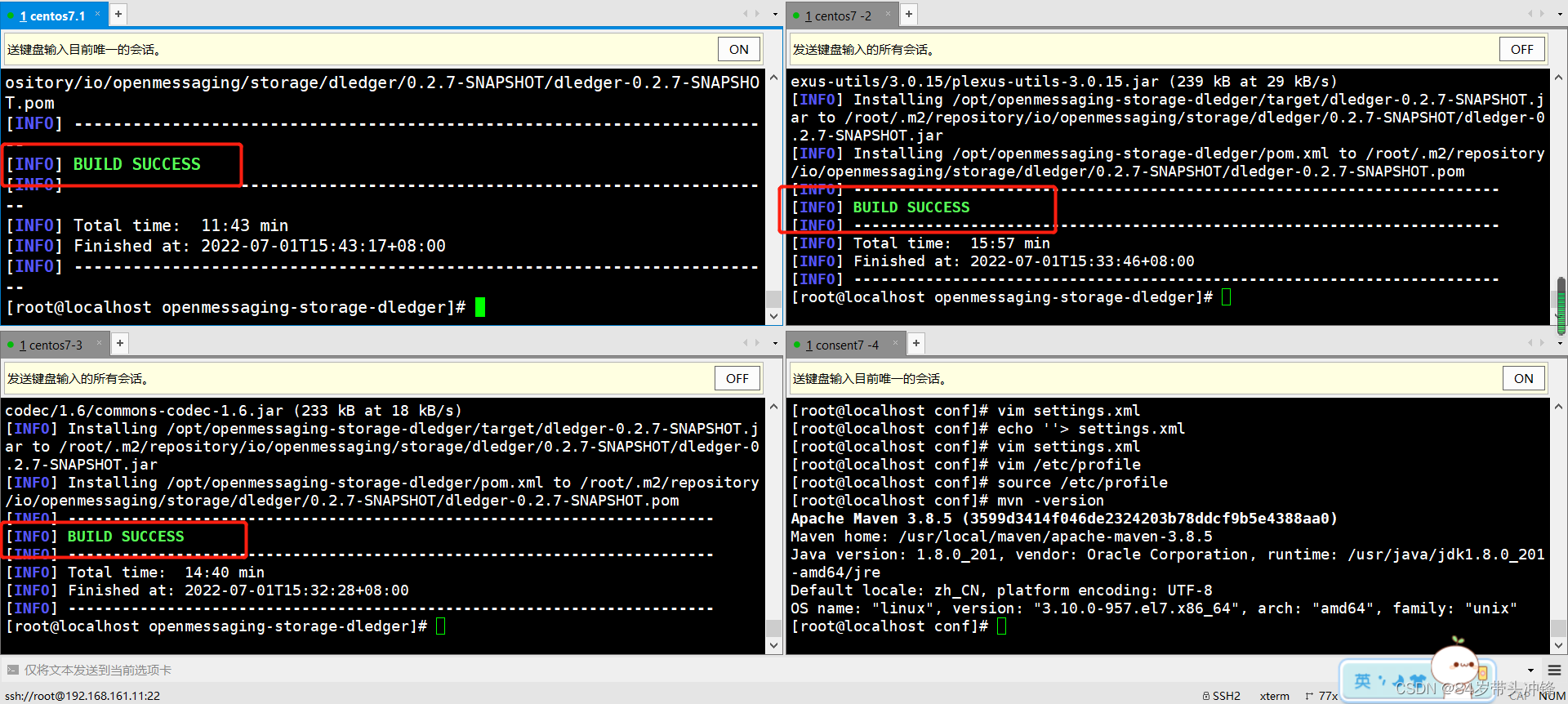Close the centos7-3 tab with its x
The width and height of the screenshot is (1568, 704).
pos(99,342)
